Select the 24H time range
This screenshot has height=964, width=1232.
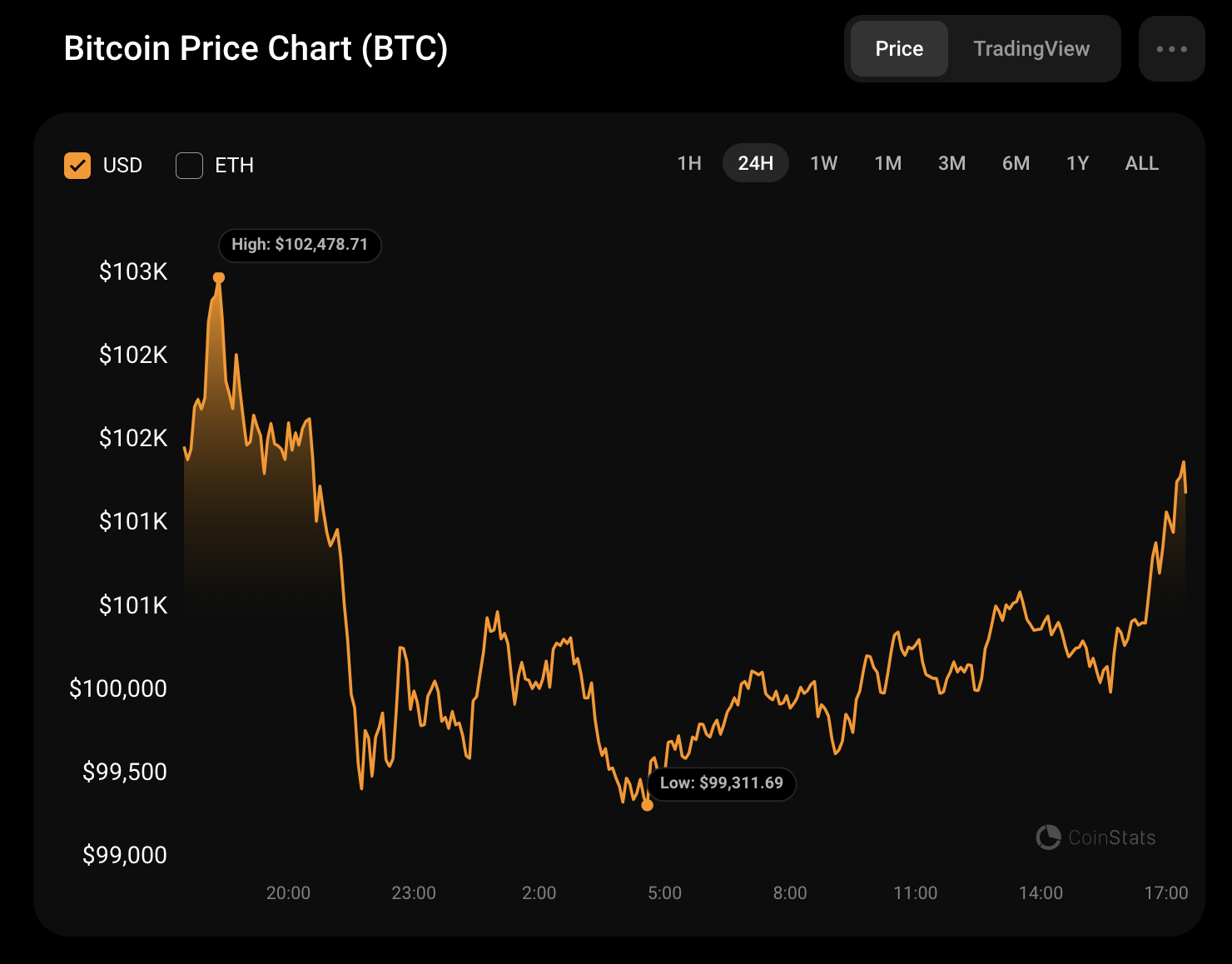tap(755, 163)
